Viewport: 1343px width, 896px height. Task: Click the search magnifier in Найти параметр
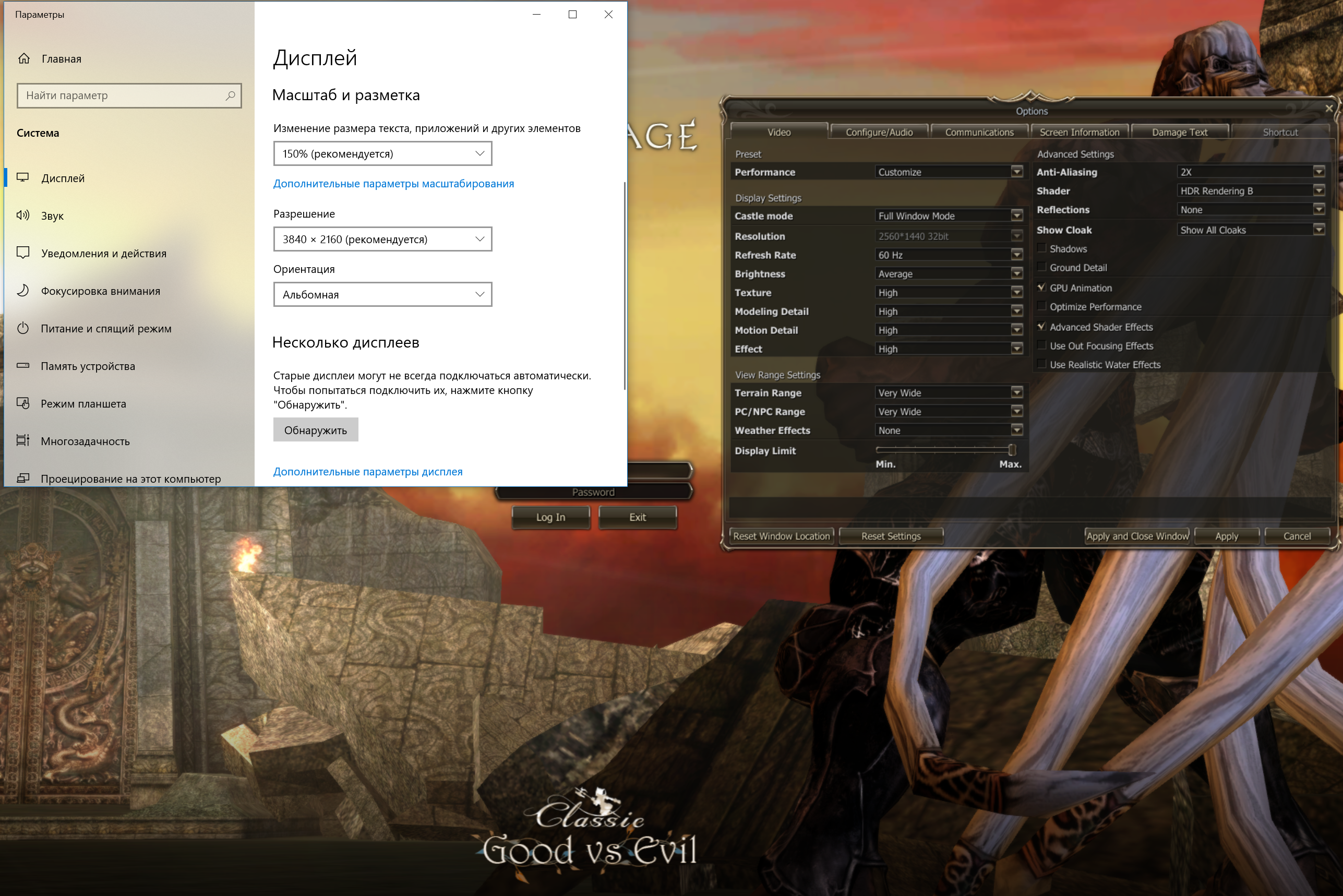(x=230, y=95)
